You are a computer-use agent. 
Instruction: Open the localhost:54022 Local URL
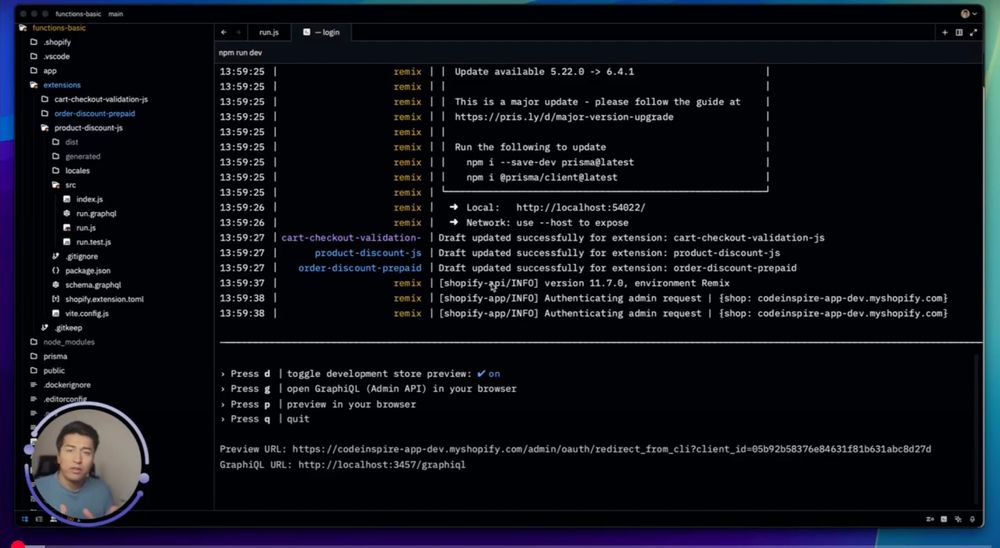pyautogui.click(x=580, y=207)
